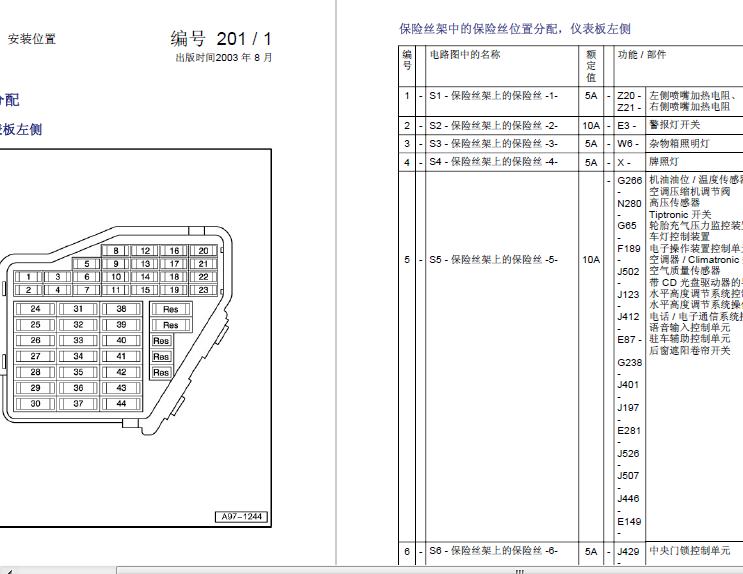Click the component code 'W6 -'

point(628,144)
